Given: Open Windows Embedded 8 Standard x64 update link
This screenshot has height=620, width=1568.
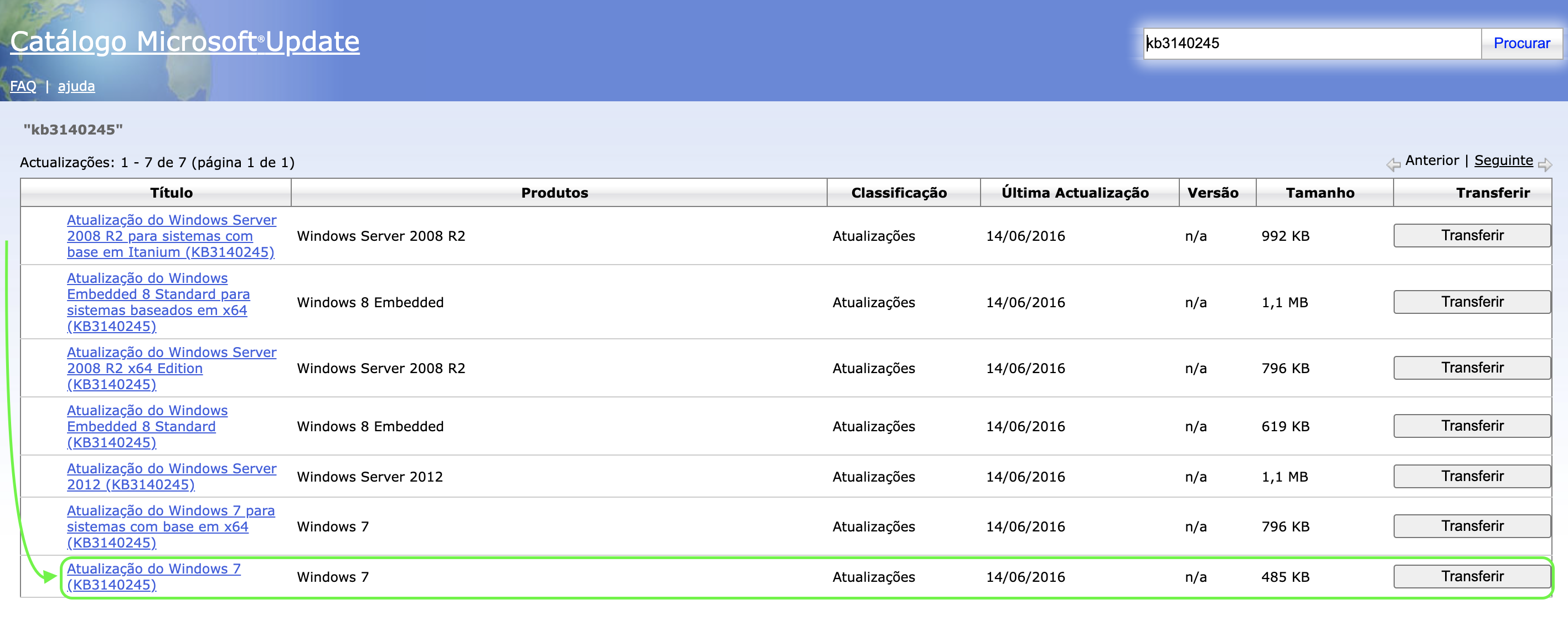Looking at the screenshot, I should (x=158, y=302).
